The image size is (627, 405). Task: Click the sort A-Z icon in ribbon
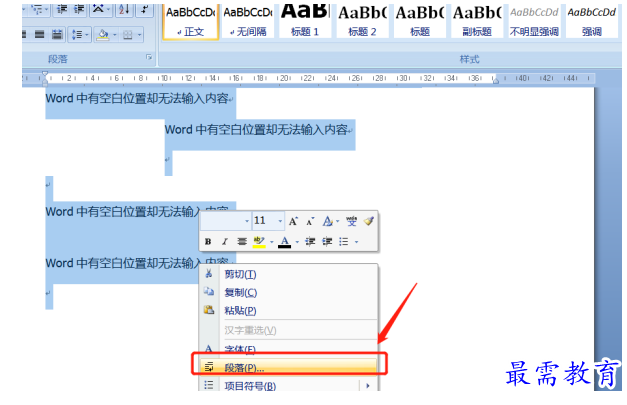(124, 10)
